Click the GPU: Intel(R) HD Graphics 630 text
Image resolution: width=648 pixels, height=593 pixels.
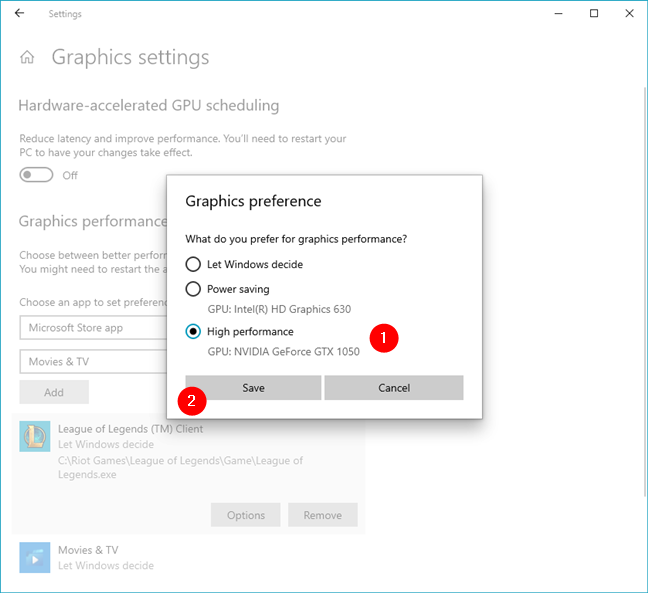(x=279, y=309)
